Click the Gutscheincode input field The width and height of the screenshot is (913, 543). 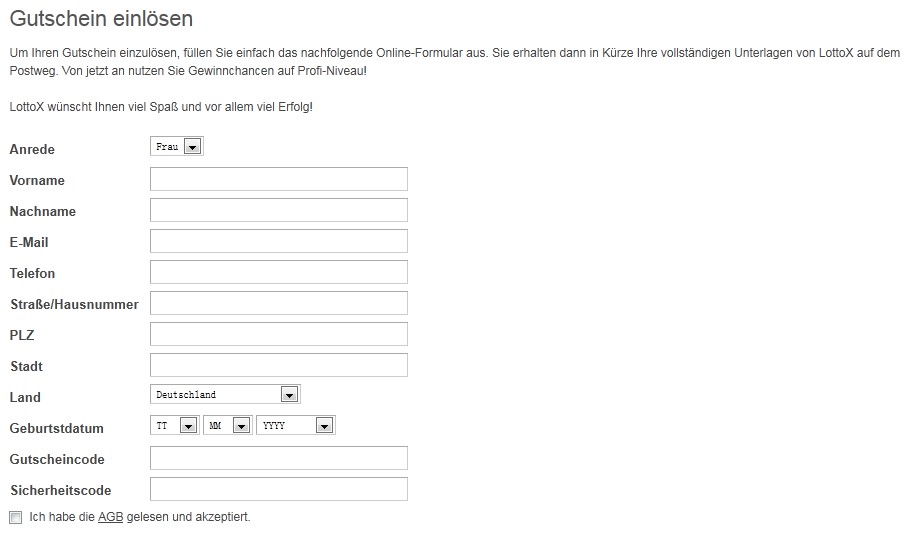pyautogui.click(x=279, y=458)
